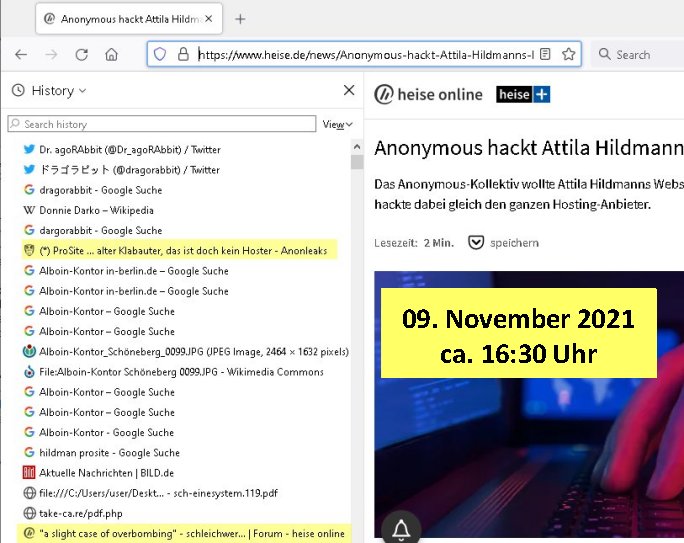Screen dimensions: 684x543
Task: Go back with the browser back arrow
Action: (21, 55)
